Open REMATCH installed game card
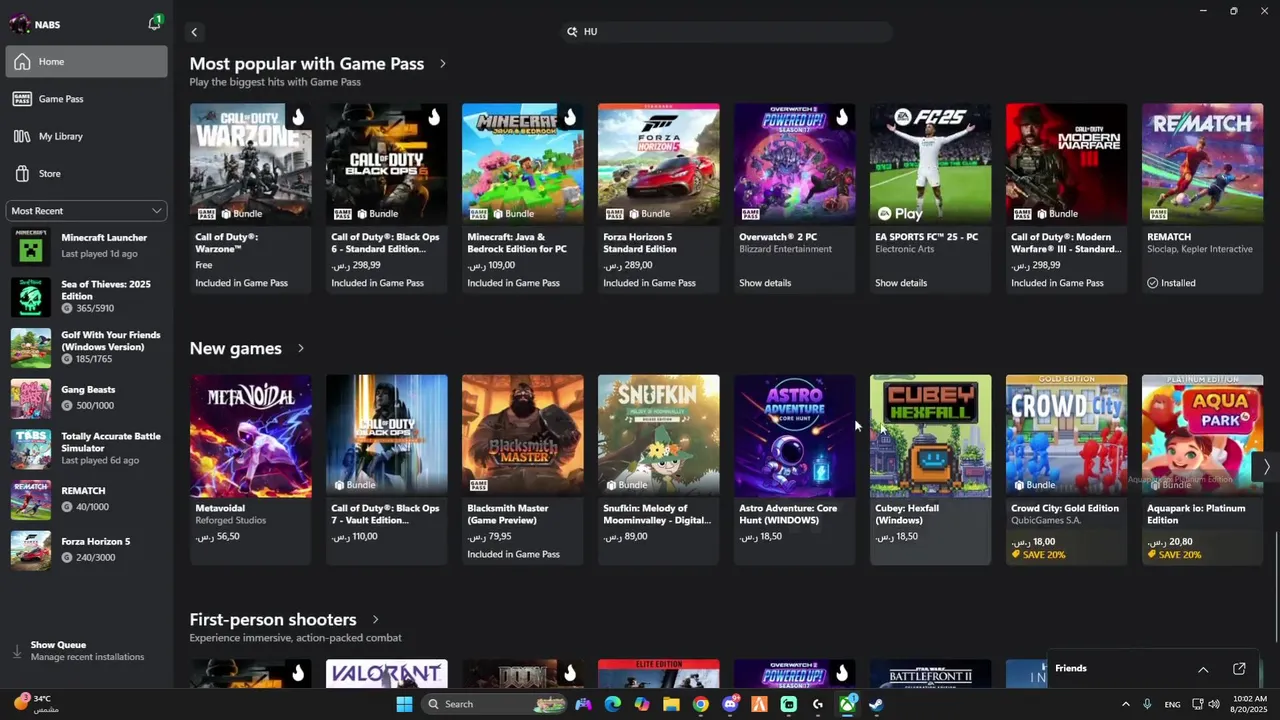Viewport: 1280px width, 720px height. (1203, 198)
